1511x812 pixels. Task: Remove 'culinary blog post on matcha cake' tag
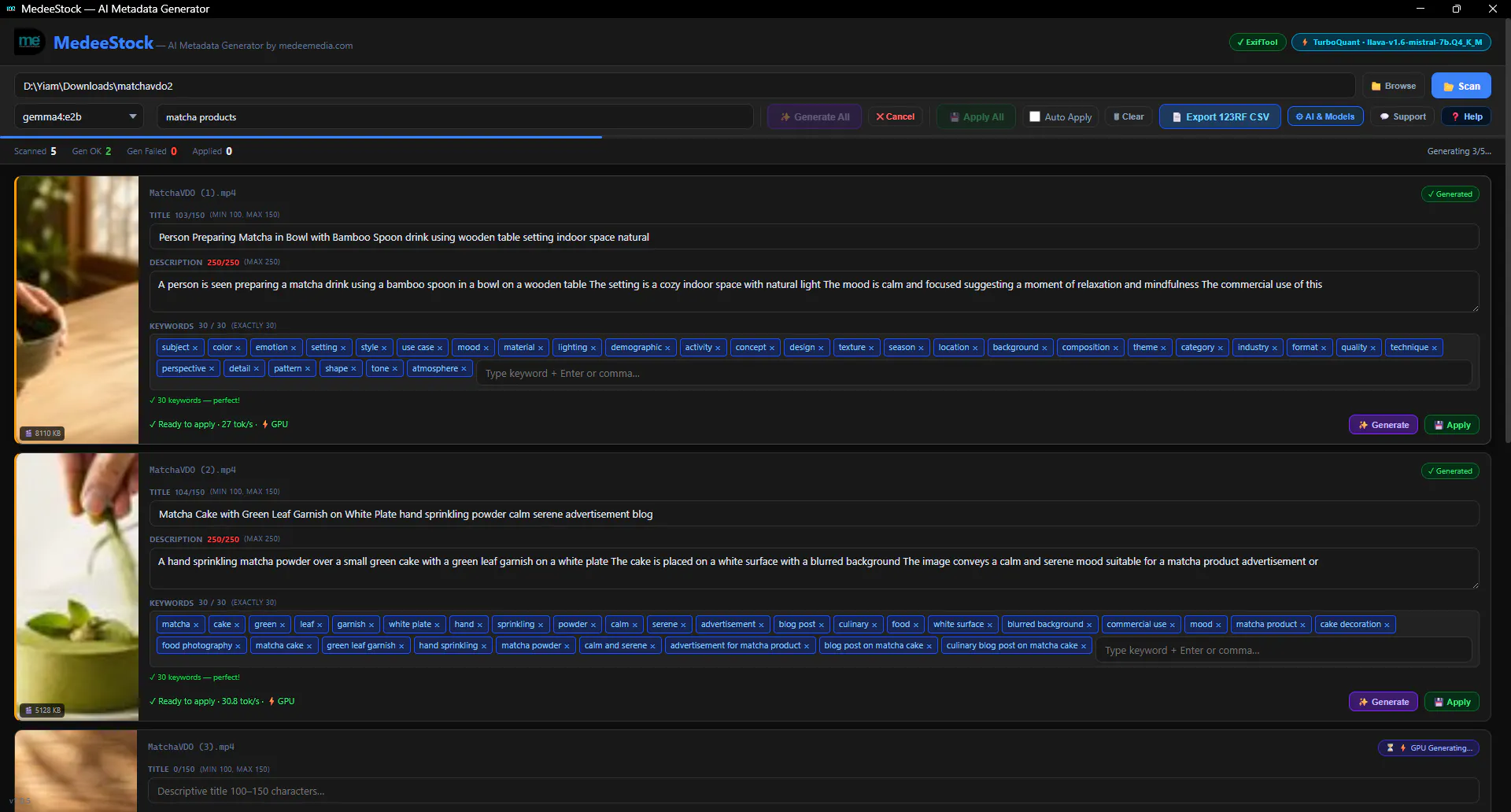[x=1084, y=646]
